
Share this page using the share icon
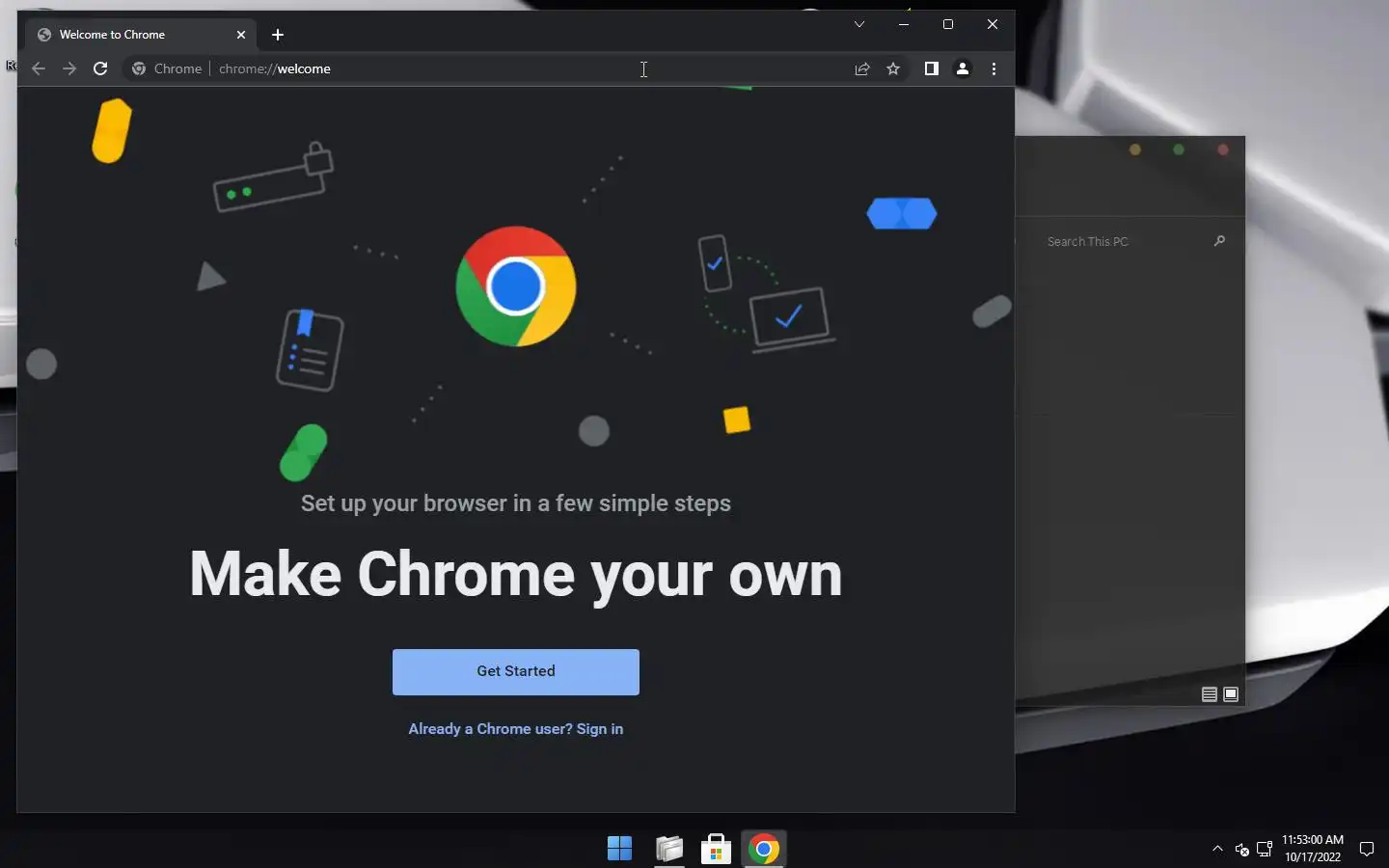pyautogui.click(x=862, y=68)
